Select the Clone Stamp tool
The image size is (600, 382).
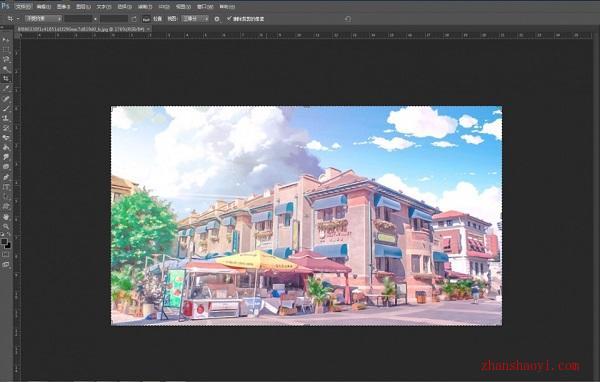point(6,118)
